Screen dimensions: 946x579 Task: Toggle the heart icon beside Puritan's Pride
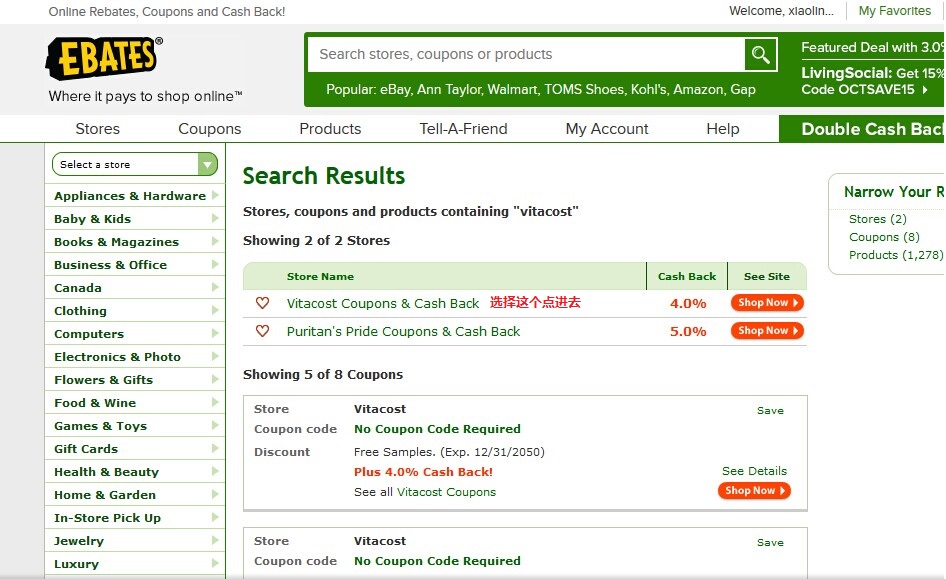263,331
